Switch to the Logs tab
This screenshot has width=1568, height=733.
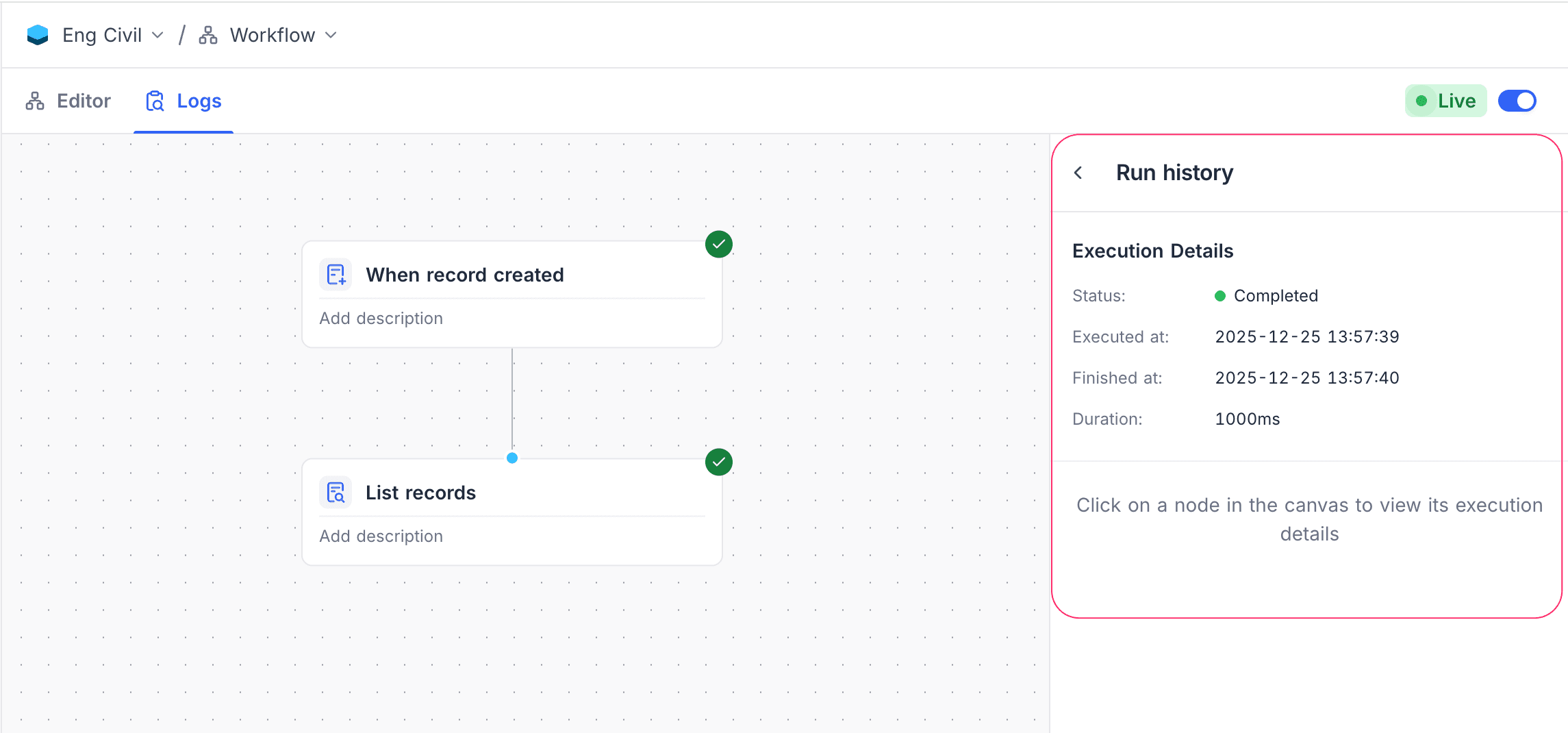pyautogui.click(x=199, y=100)
